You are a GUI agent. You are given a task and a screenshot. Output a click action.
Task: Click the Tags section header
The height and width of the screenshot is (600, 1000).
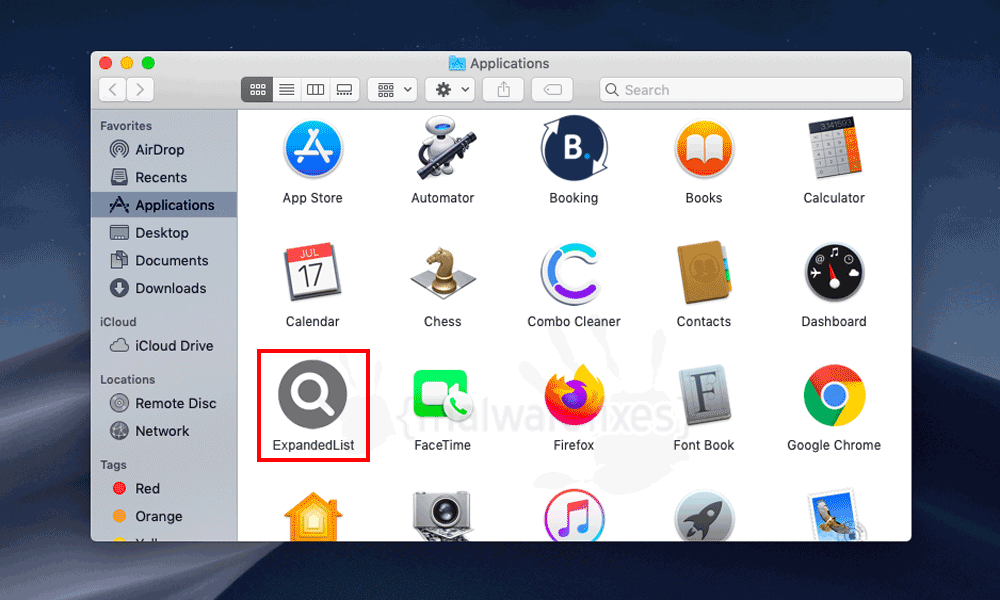pos(114,465)
